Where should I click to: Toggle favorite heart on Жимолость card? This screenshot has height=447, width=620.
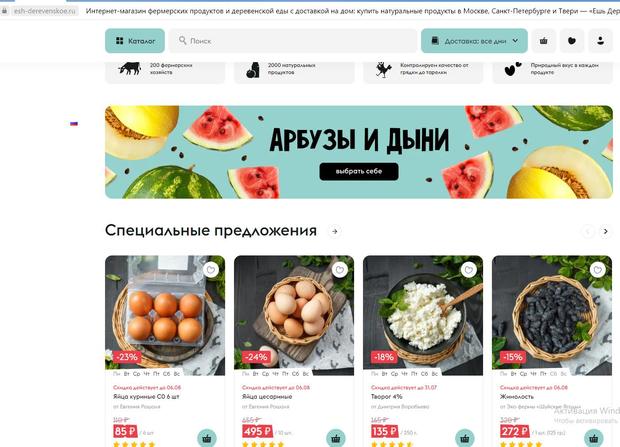point(597,270)
